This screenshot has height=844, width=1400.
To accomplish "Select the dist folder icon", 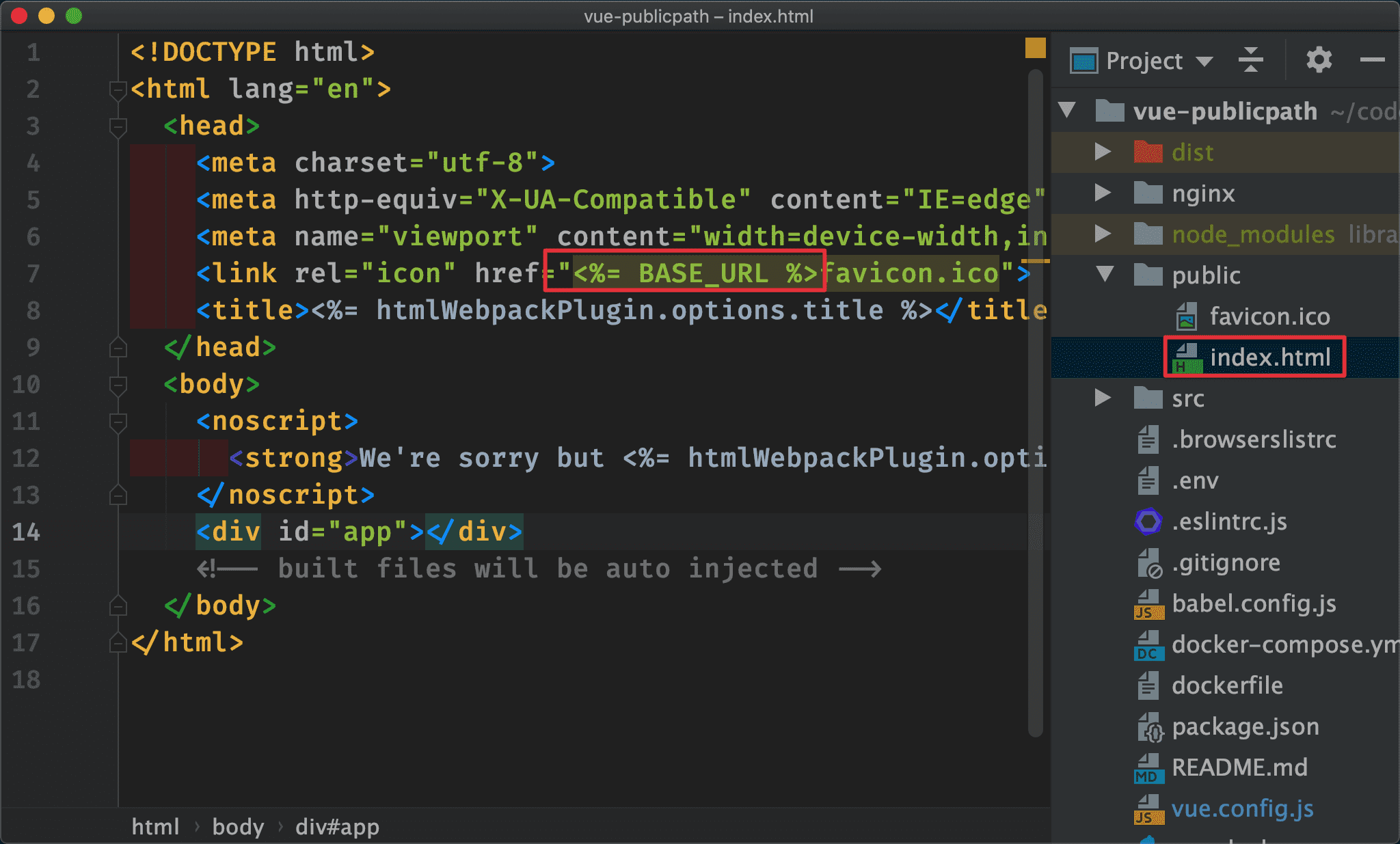I will (1148, 152).
